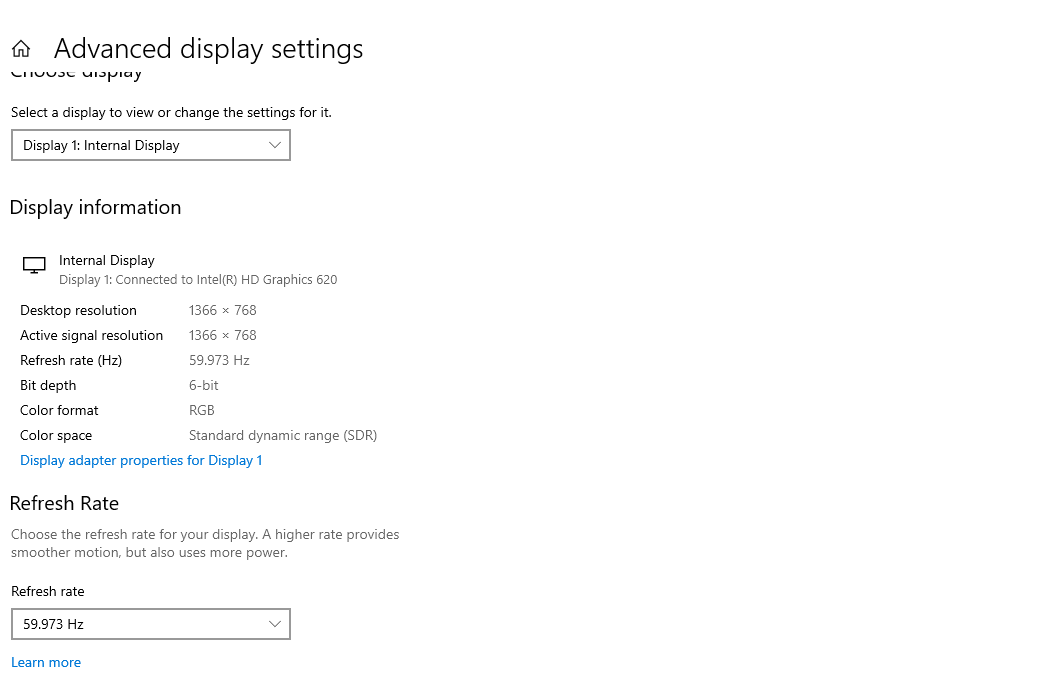
Task: Open Display adapter properties for Display 1
Action: pos(141,460)
